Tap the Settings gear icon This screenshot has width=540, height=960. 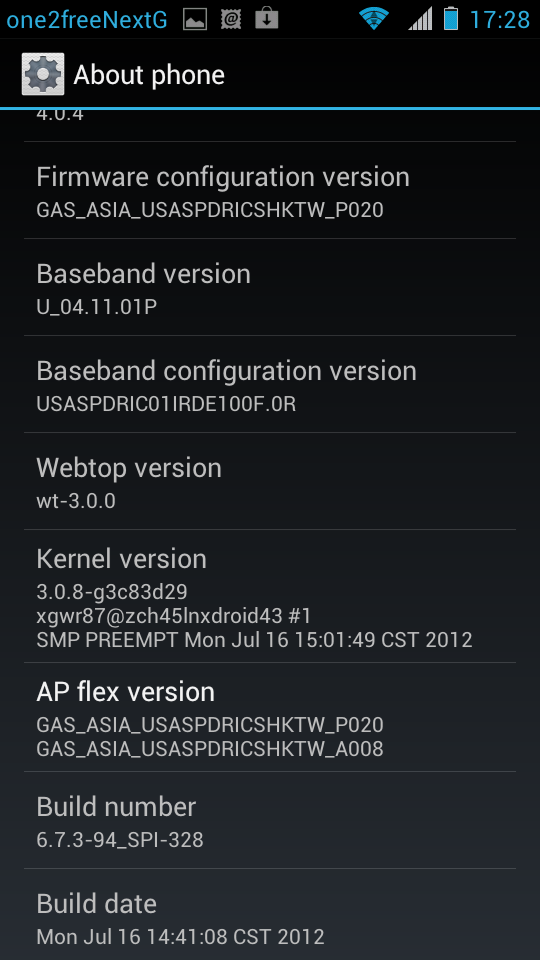click(x=43, y=74)
